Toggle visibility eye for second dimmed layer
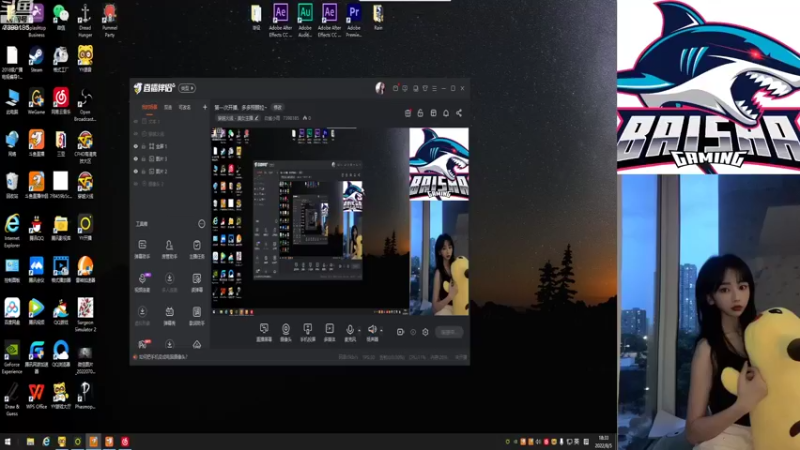Viewport: 800px width, 450px height. pyautogui.click(x=136, y=134)
